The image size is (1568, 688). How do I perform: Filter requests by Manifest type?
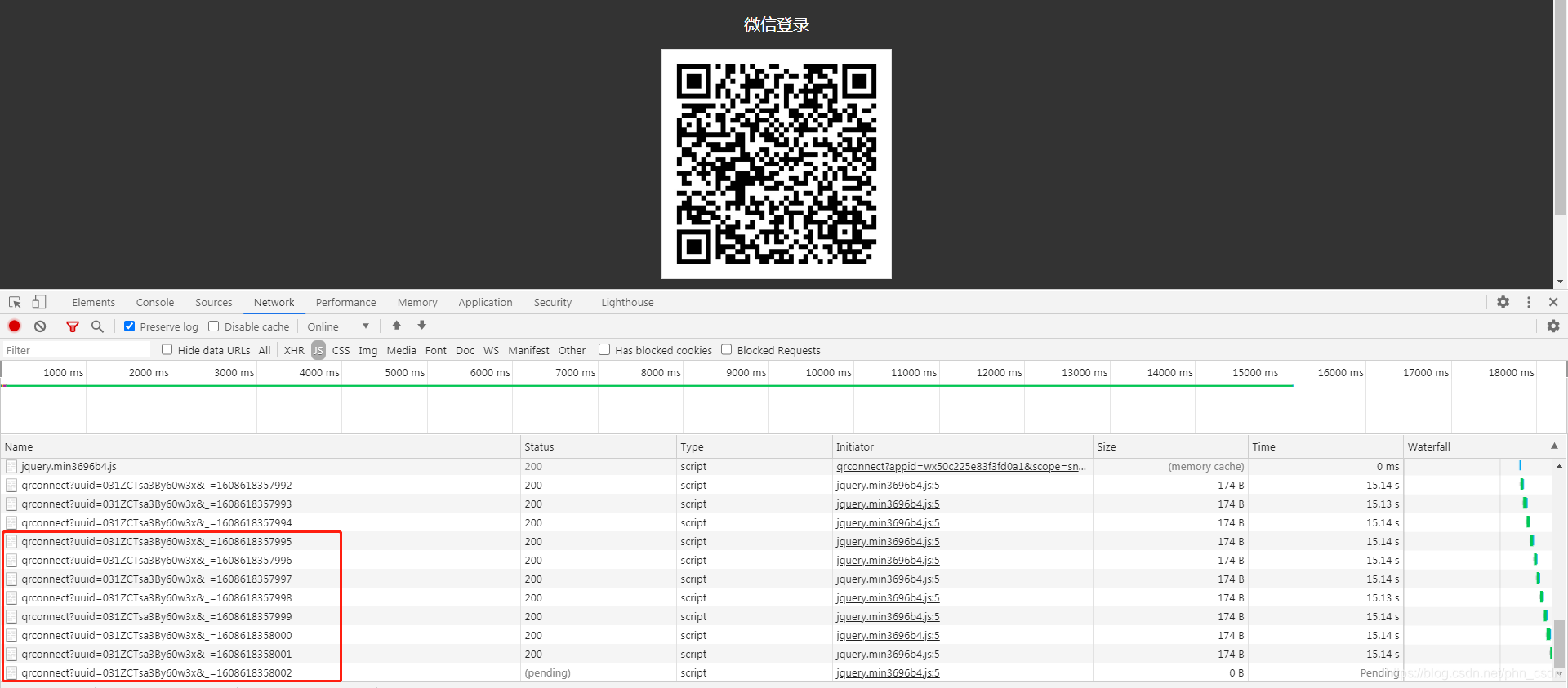(x=528, y=351)
